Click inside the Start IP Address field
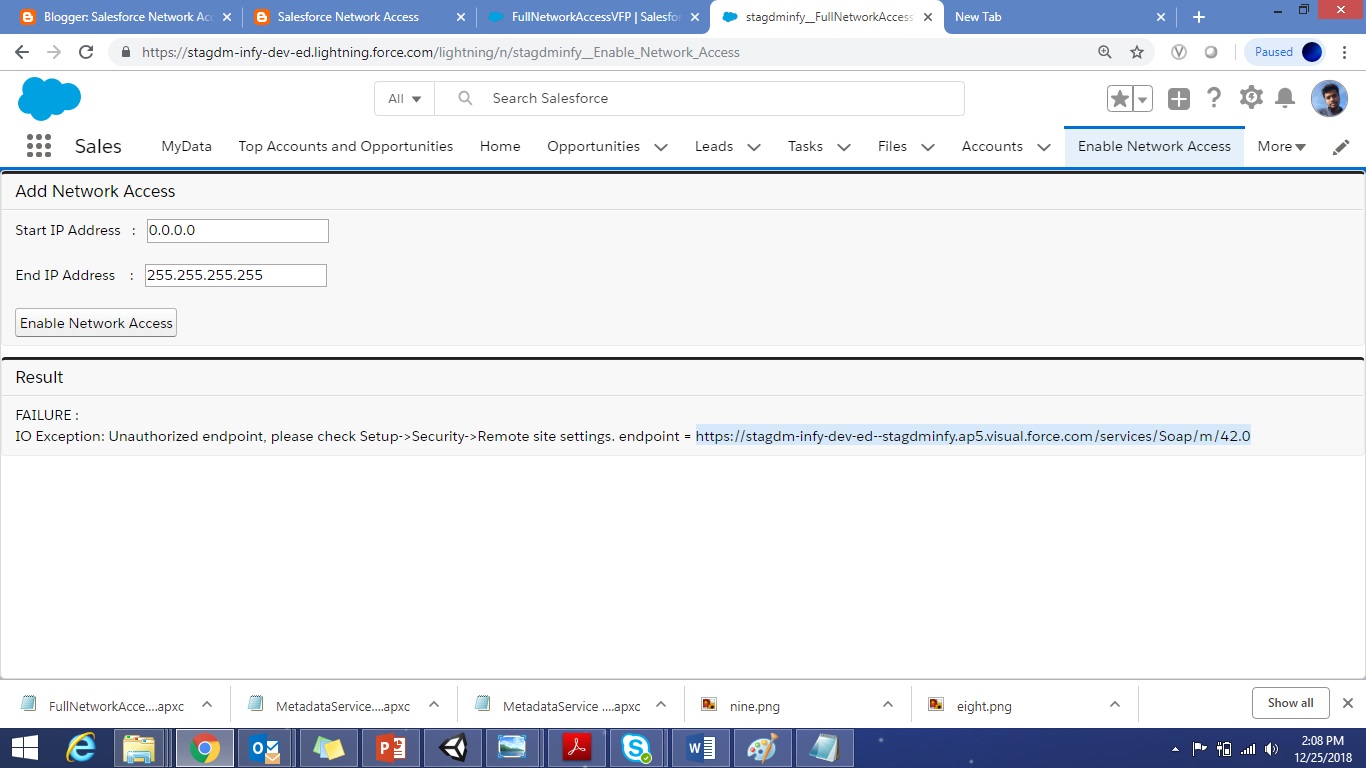The width and height of the screenshot is (1366, 768). tap(237, 230)
